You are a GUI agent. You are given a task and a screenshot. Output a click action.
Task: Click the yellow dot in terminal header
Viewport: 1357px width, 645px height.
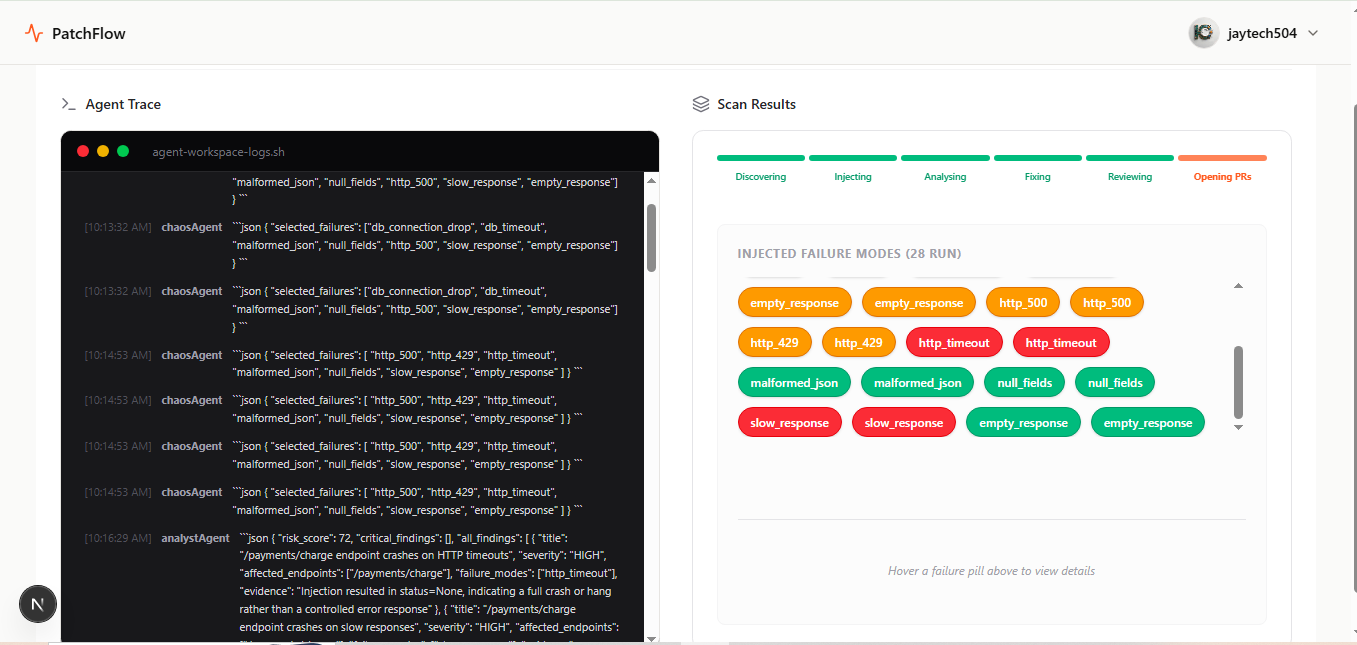pyautogui.click(x=103, y=151)
